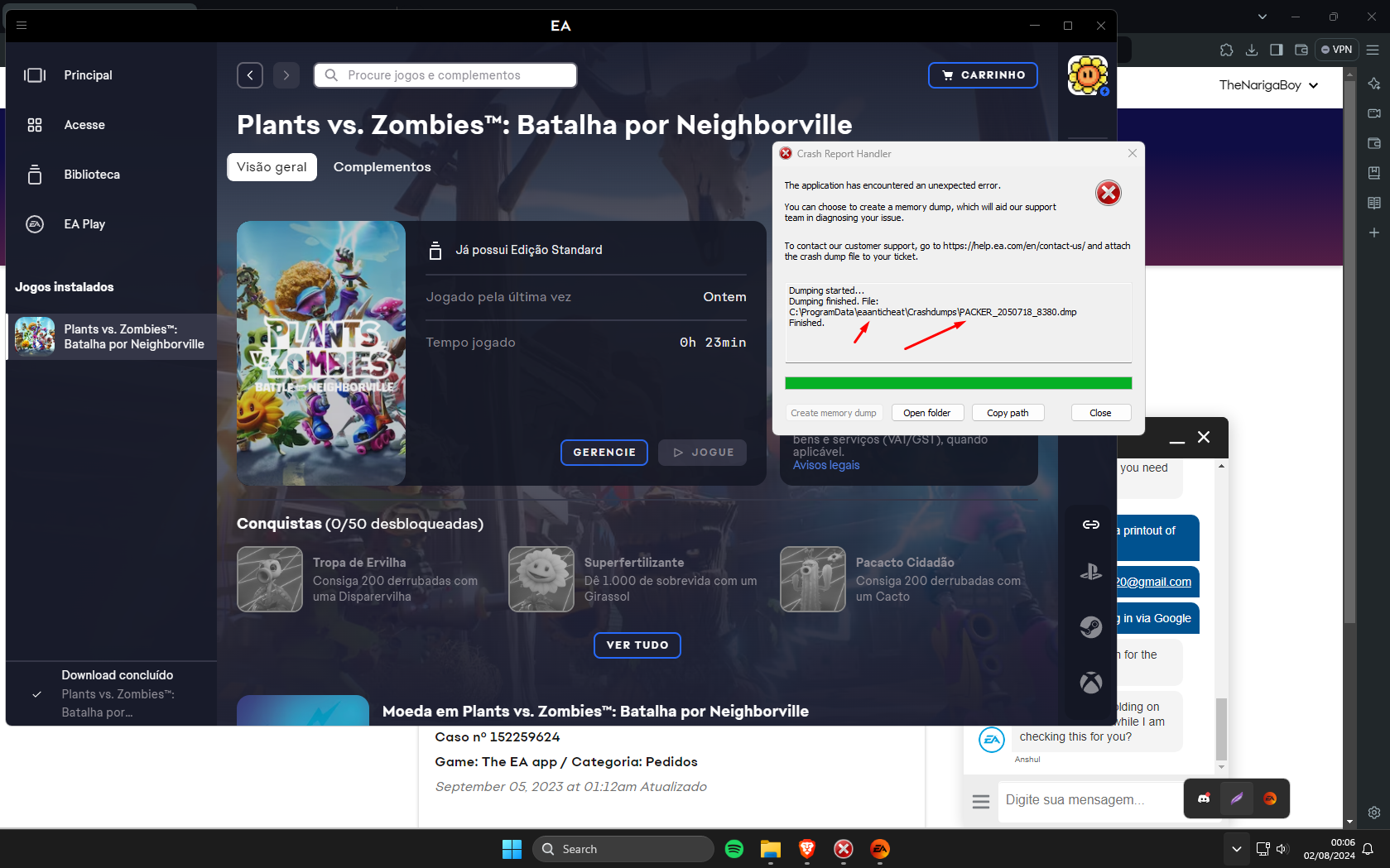
Task: Click the Discord icon in overlay popup
Action: (1204, 798)
